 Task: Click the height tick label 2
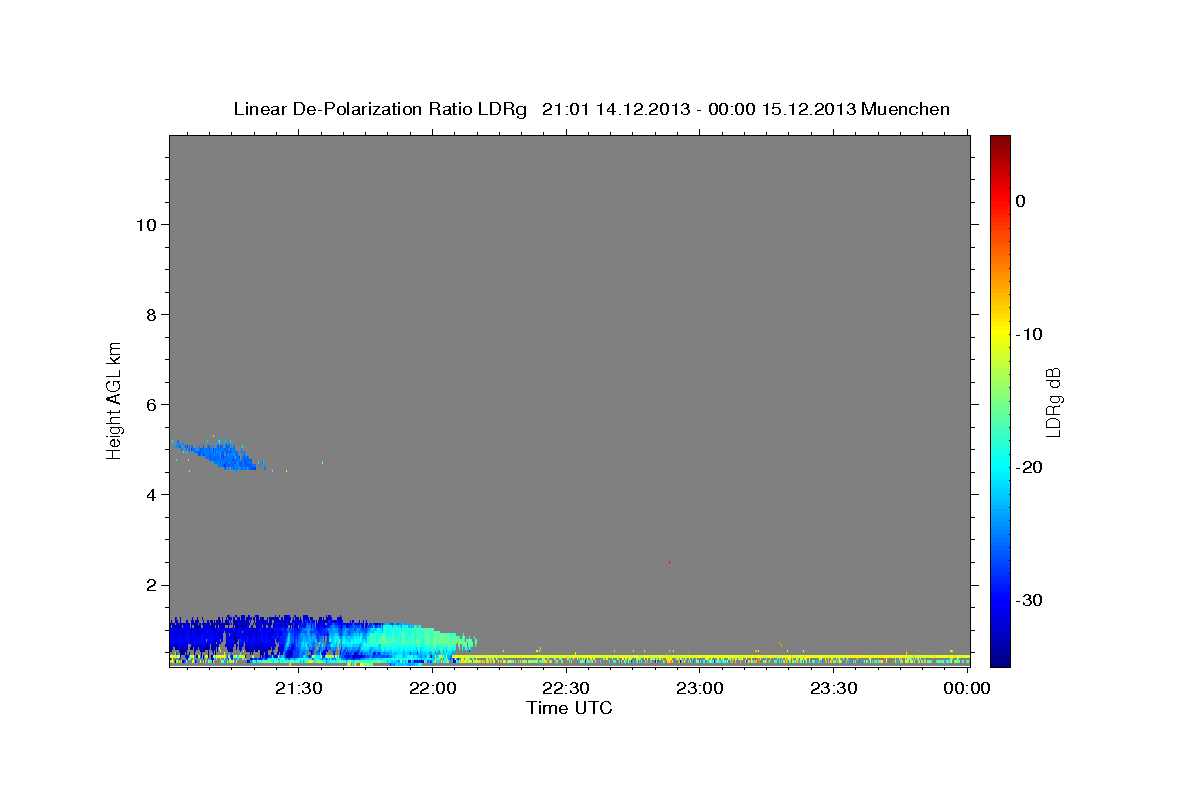[151, 584]
